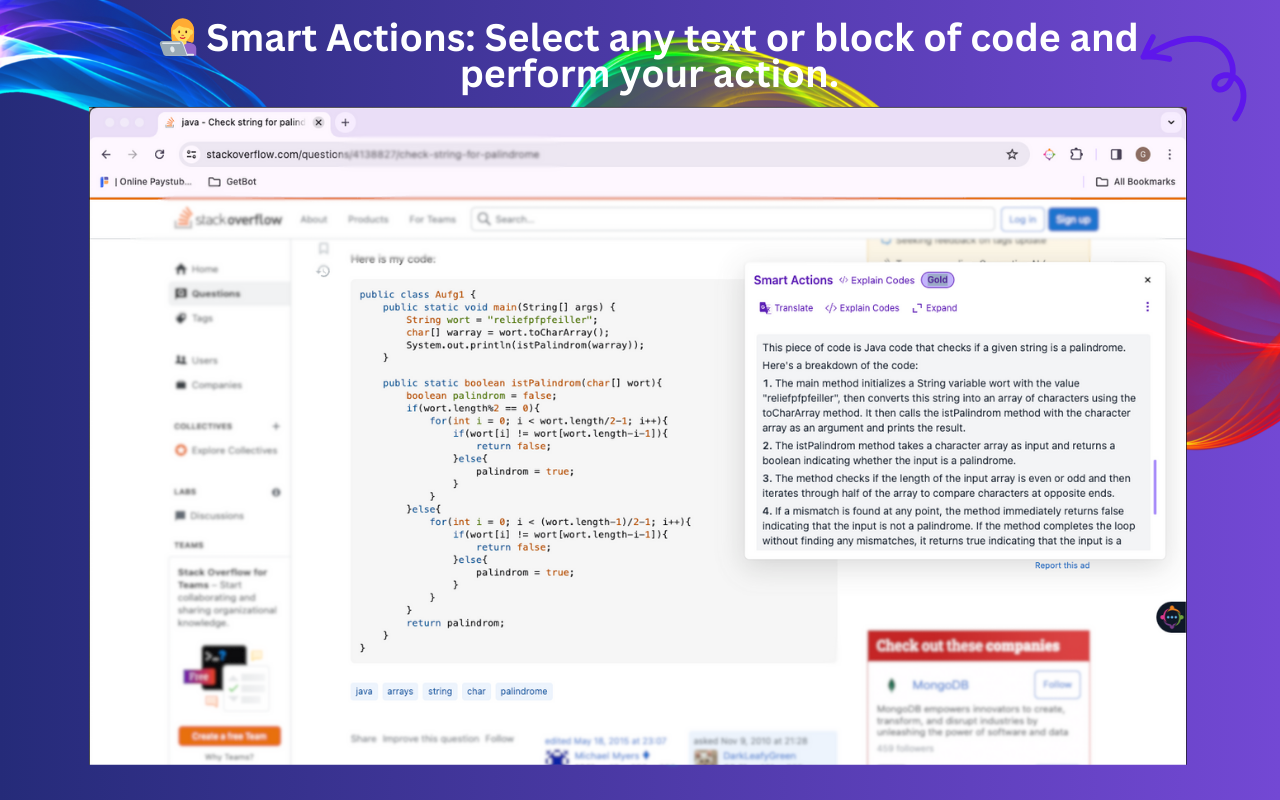Open the string tag

coord(440,691)
